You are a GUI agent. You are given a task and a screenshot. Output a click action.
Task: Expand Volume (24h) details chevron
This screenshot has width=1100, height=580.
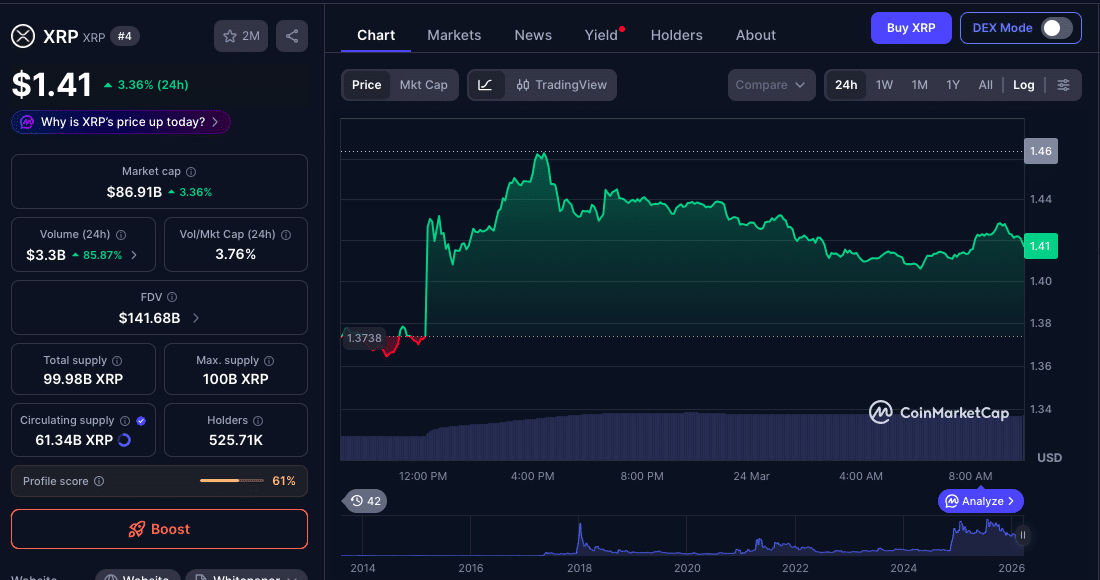[134, 255]
